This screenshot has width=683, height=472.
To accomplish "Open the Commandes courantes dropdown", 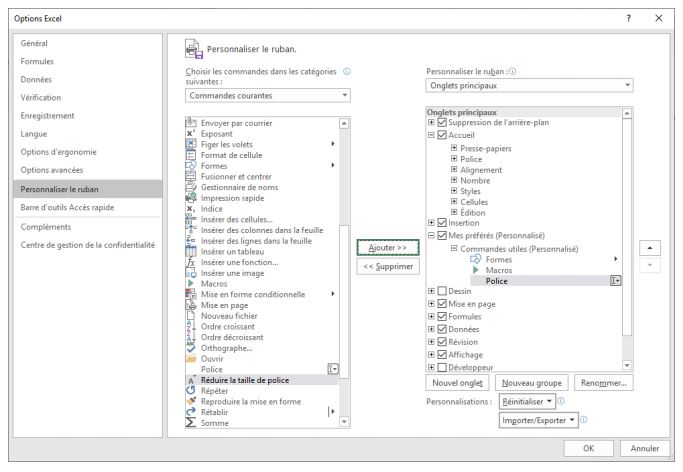I will click(x=268, y=95).
